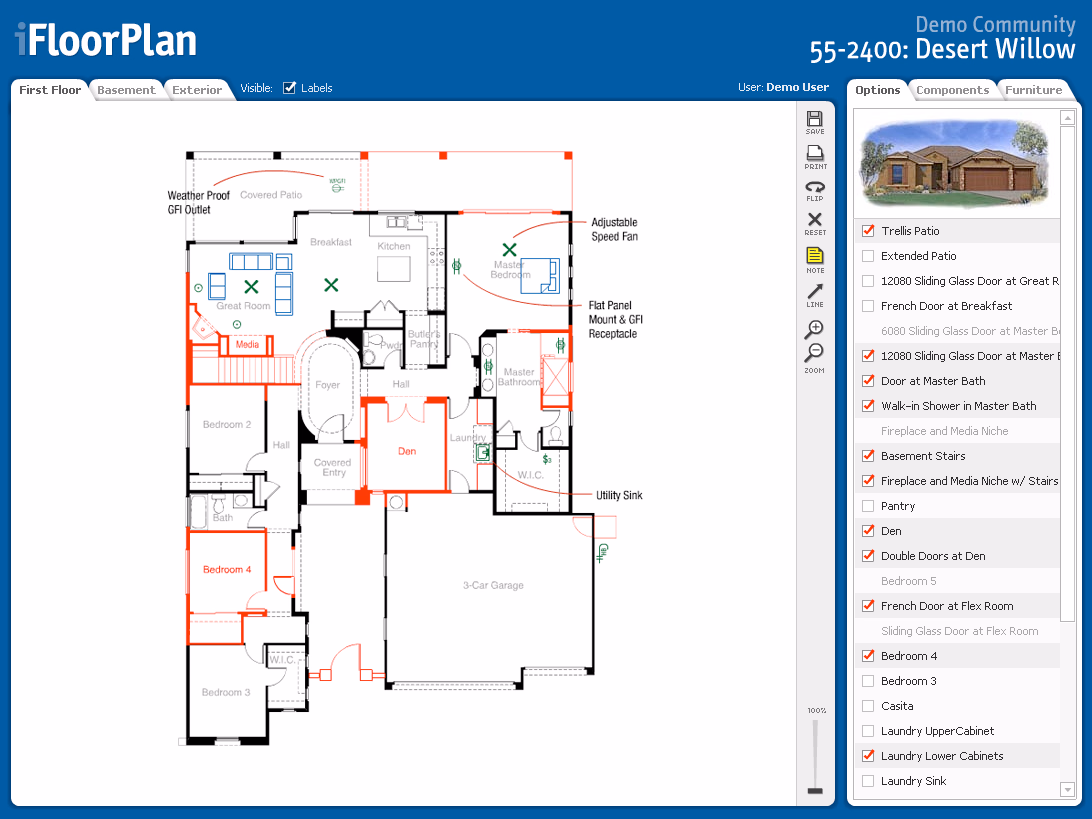Check the Laundry Sink option
Screen dimensions: 1092x819
(x=868, y=781)
